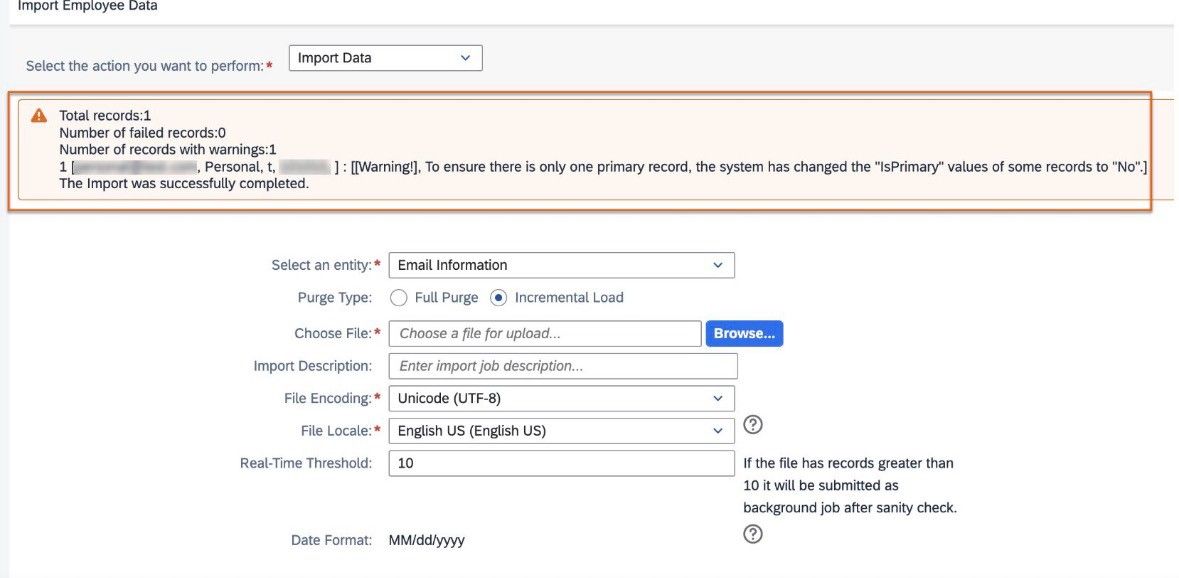Click the chevron on the Email Information dropdown
The width and height of the screenshot is (1179, 578).
click(718, 265)
